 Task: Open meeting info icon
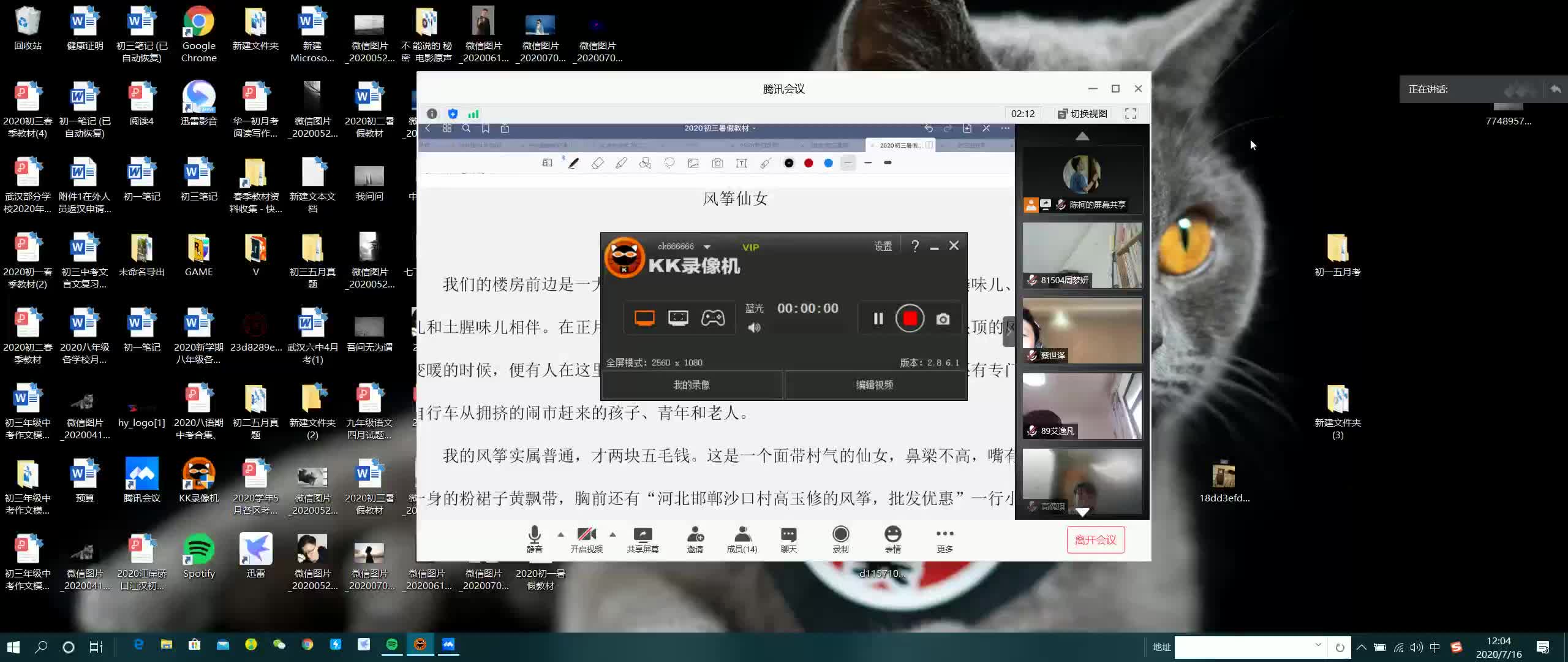coord(432,114)
